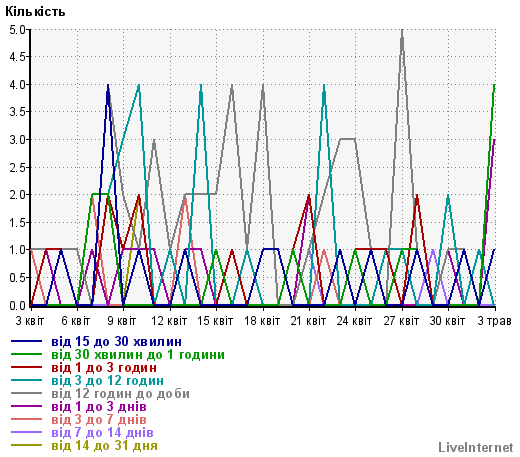
Task: Select legend entry 'від 7 до 14 днів'
Action: pos(102,433)
